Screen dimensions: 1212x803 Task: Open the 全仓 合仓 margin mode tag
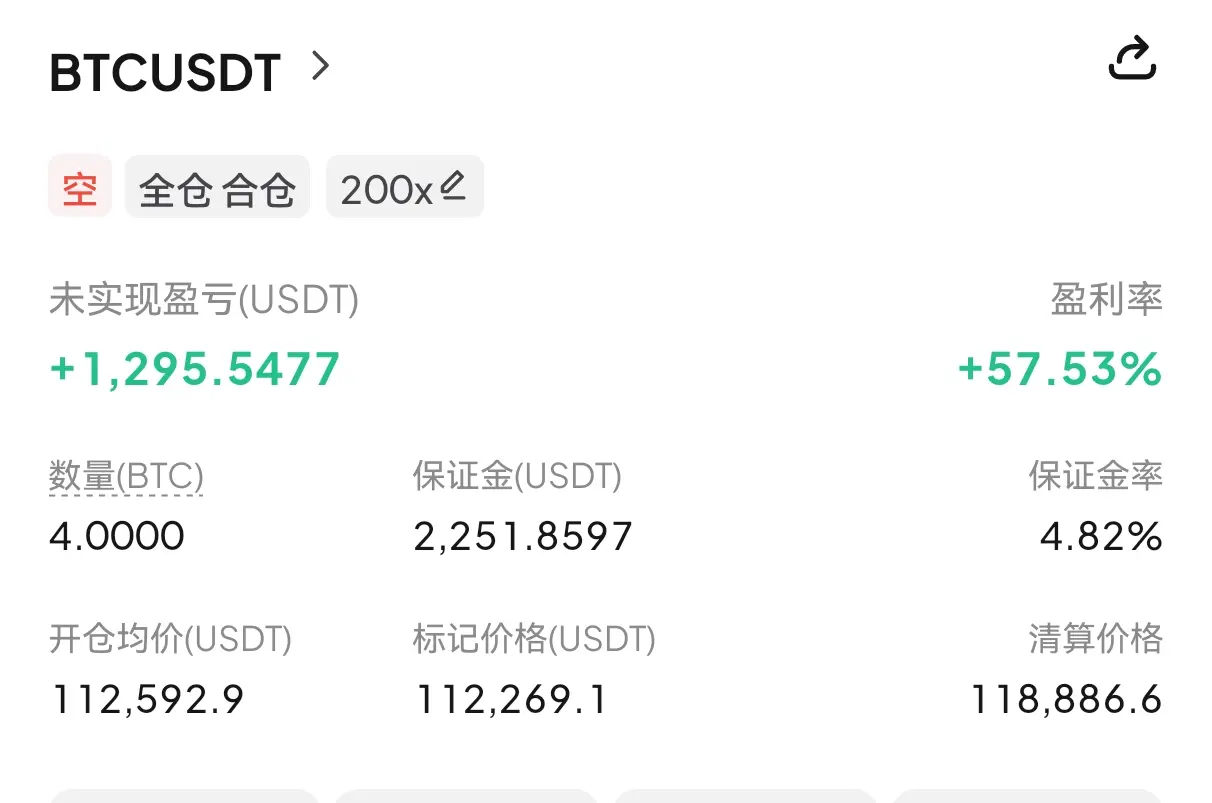coord(217,187)
